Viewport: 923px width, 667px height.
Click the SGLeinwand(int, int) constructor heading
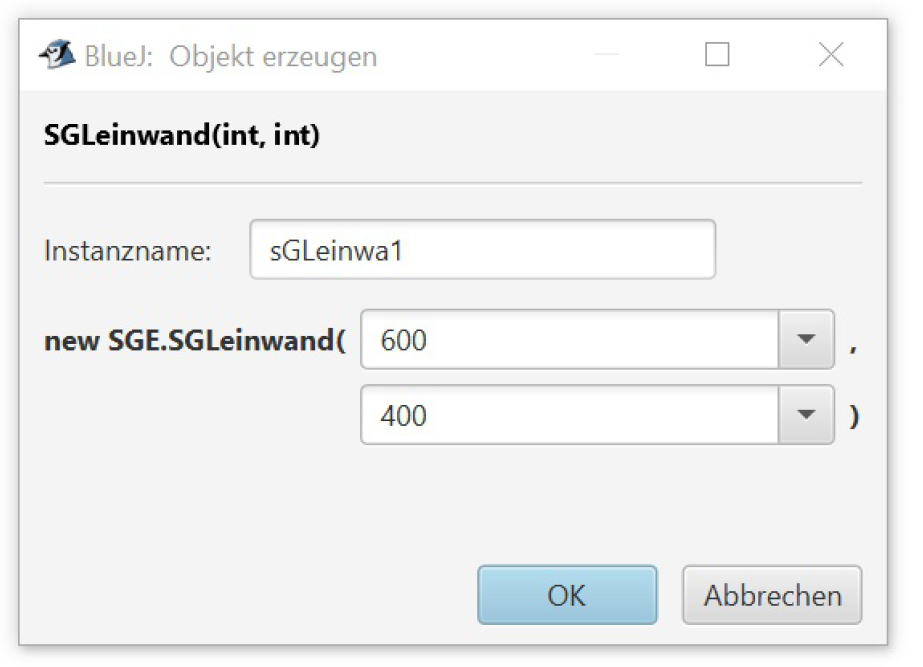[x=182, y=135]
